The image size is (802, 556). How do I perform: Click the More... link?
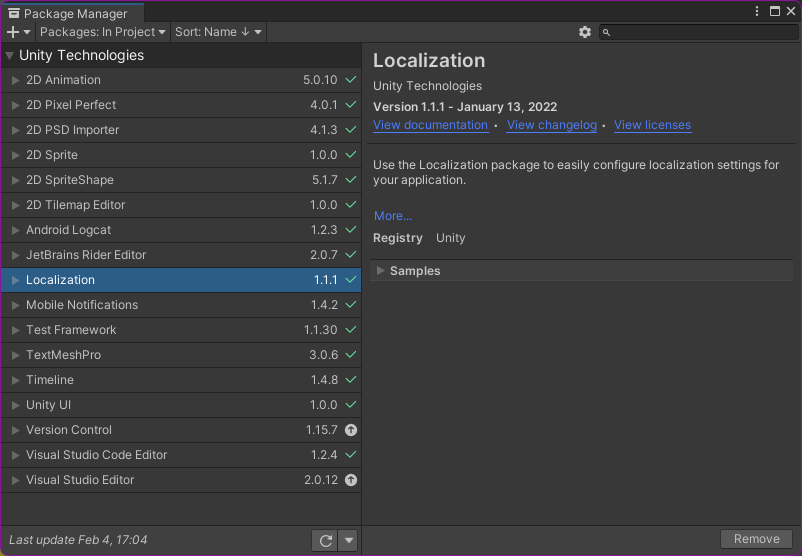(x=393, y=216)
